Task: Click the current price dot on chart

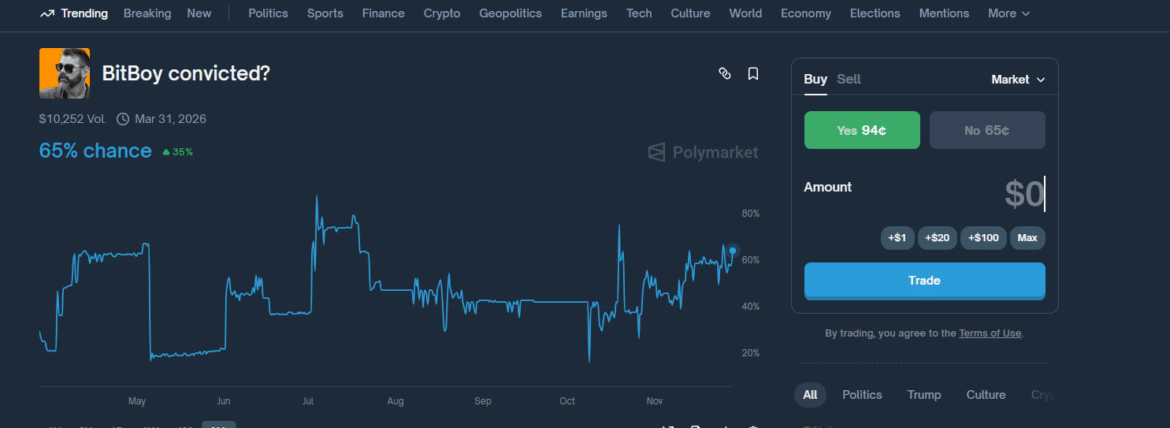Action: [733, 251]
